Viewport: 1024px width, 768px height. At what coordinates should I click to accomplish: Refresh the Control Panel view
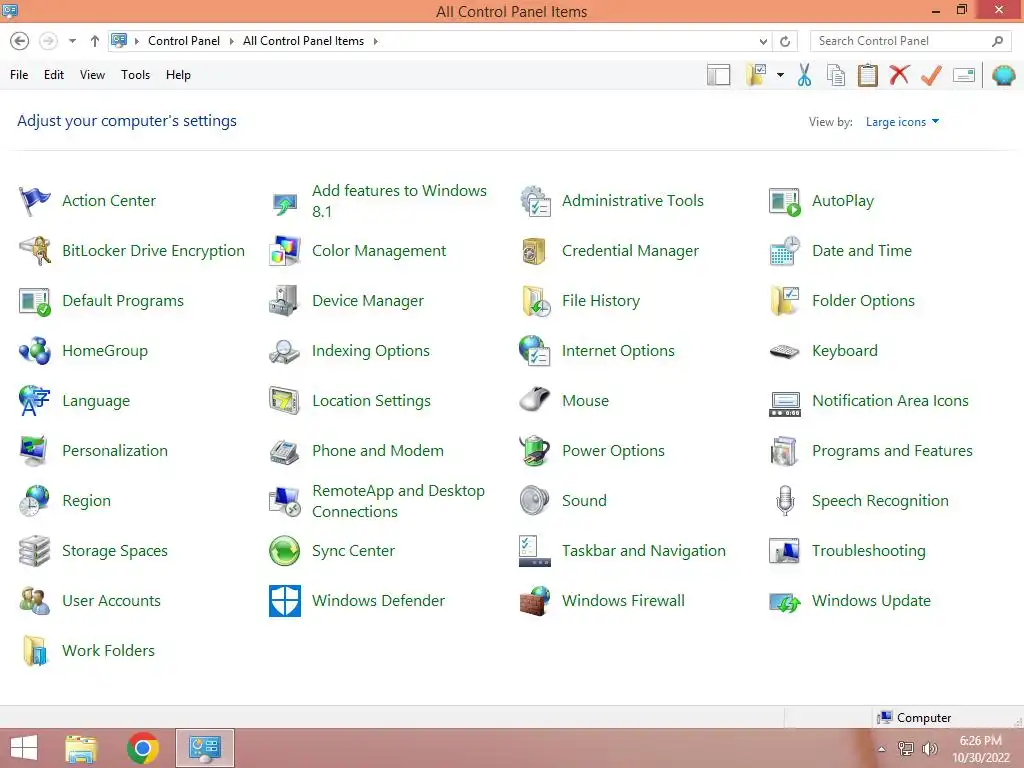785,41
